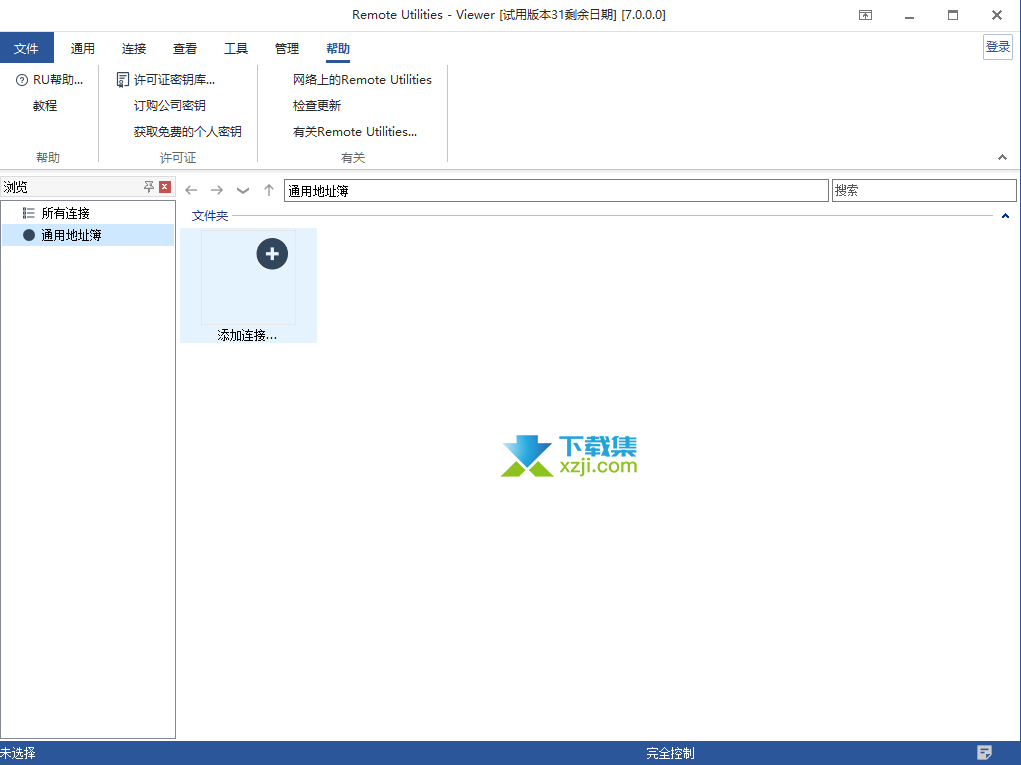Click 订购公司密钥 to order a company key
Screen dimensions: 1021x765
click(169, 105)
